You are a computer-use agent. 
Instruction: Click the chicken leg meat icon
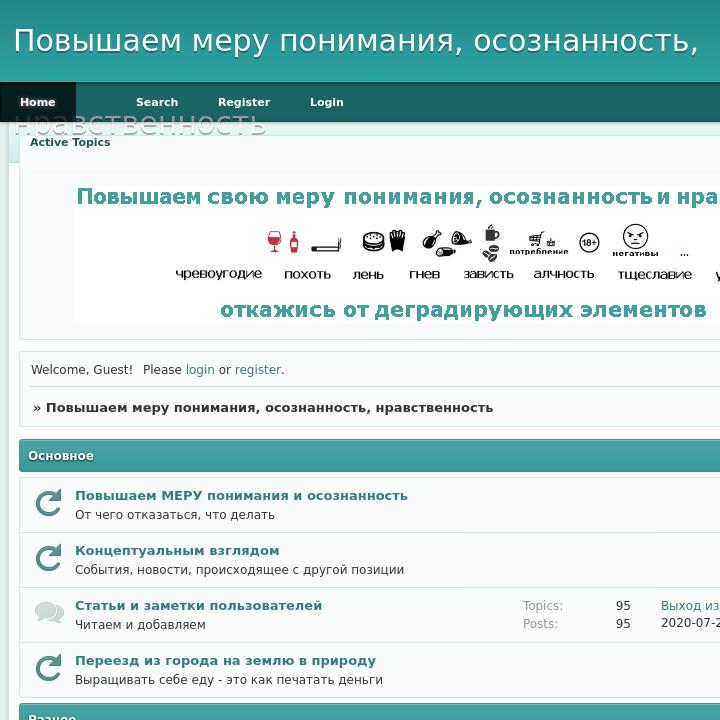pyautogui.click(x=446, y=243)
